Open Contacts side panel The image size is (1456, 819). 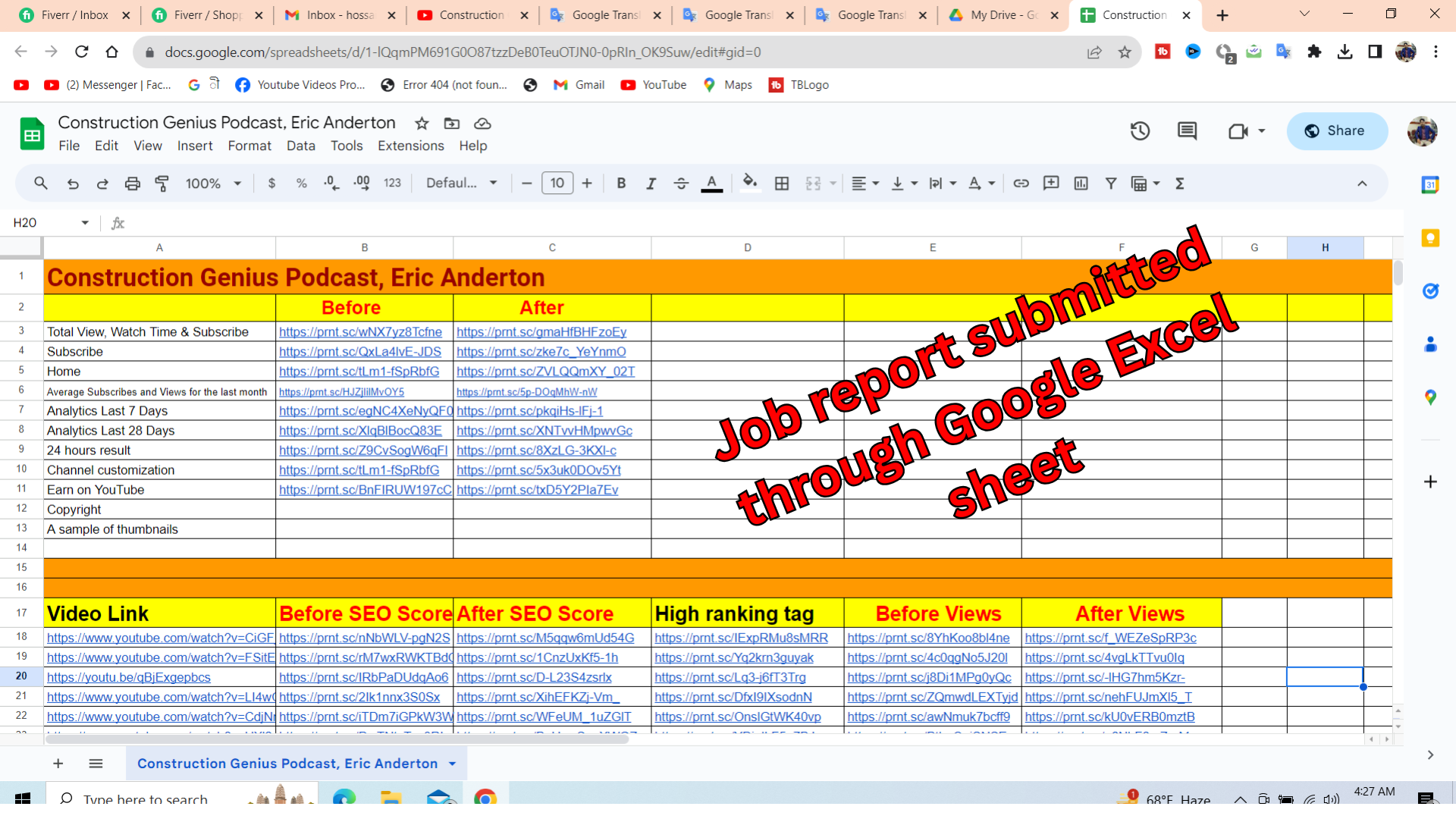(1430, 344)
